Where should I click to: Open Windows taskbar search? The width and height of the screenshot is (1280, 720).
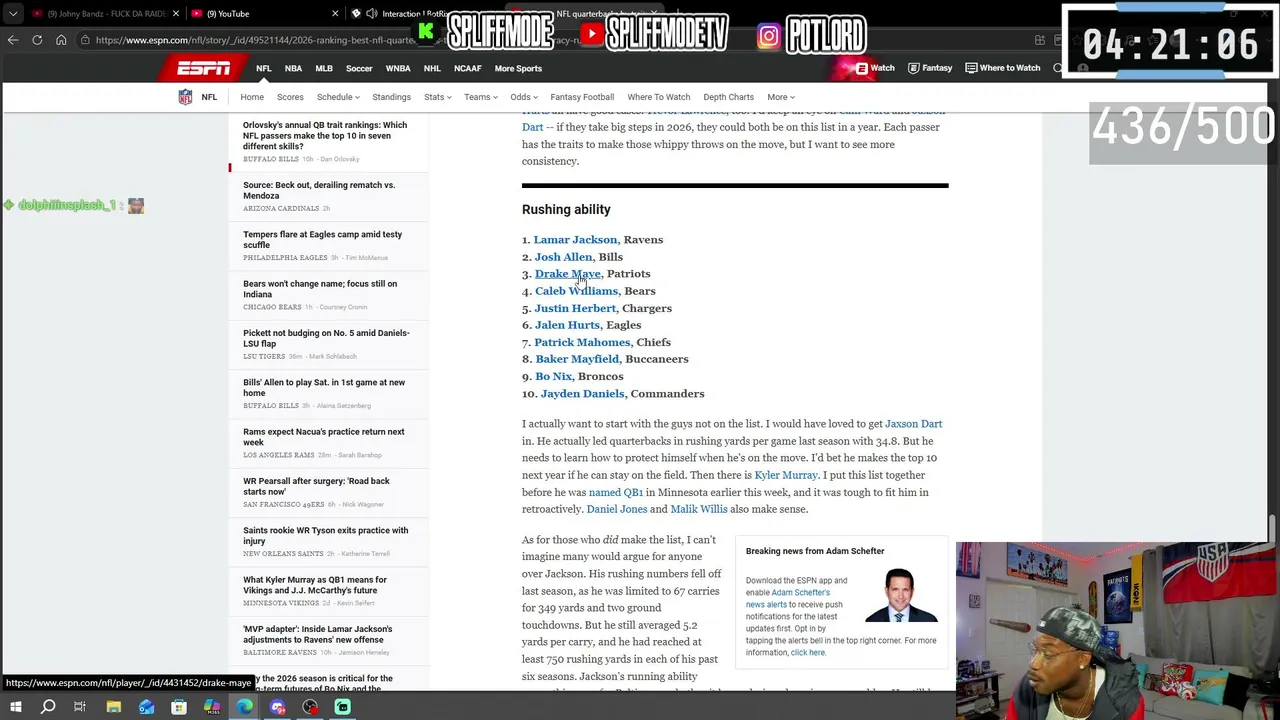pyautogui.click(x=48, y=707)
